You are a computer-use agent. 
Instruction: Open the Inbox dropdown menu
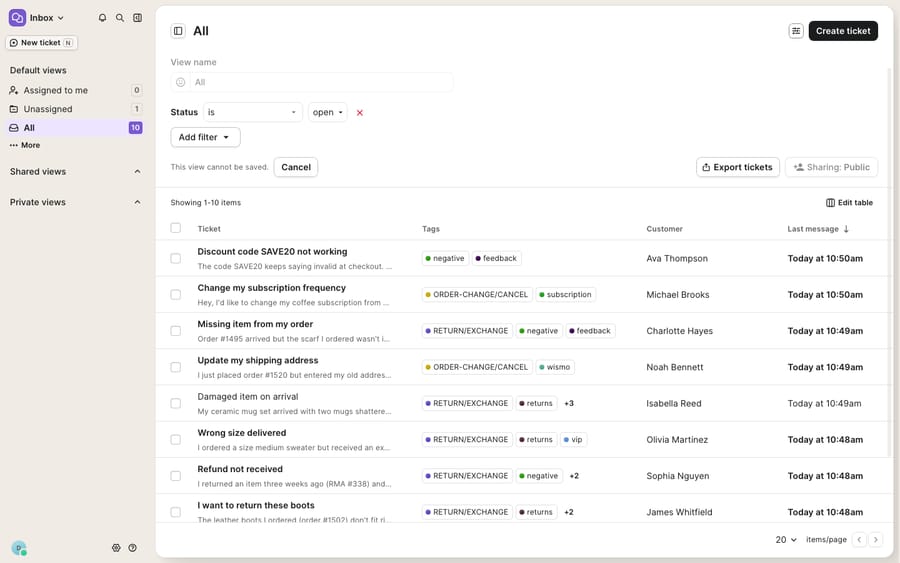click(46, 18)
